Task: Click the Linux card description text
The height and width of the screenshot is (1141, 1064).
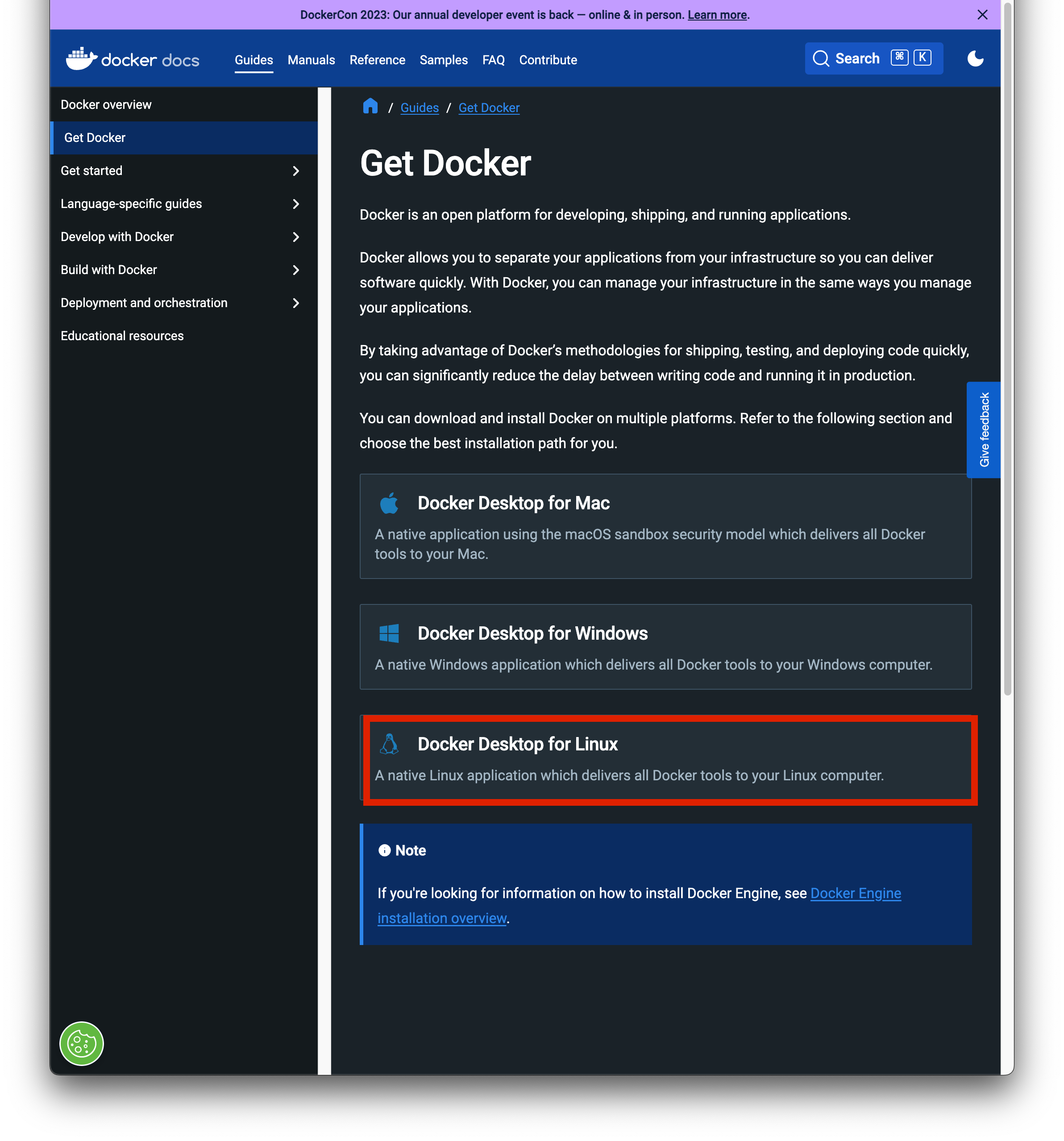Action: click(x=629, y=775)
